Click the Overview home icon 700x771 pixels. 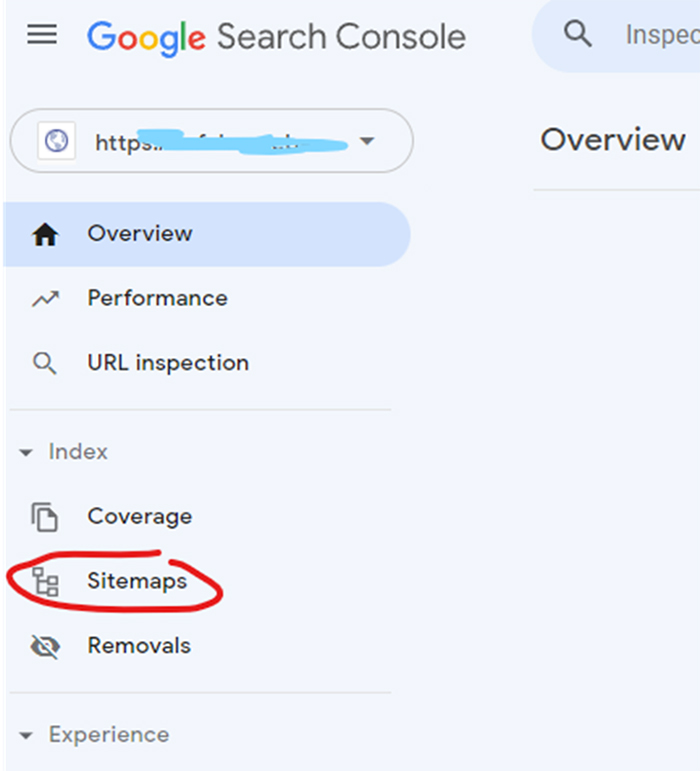[45, 234]
